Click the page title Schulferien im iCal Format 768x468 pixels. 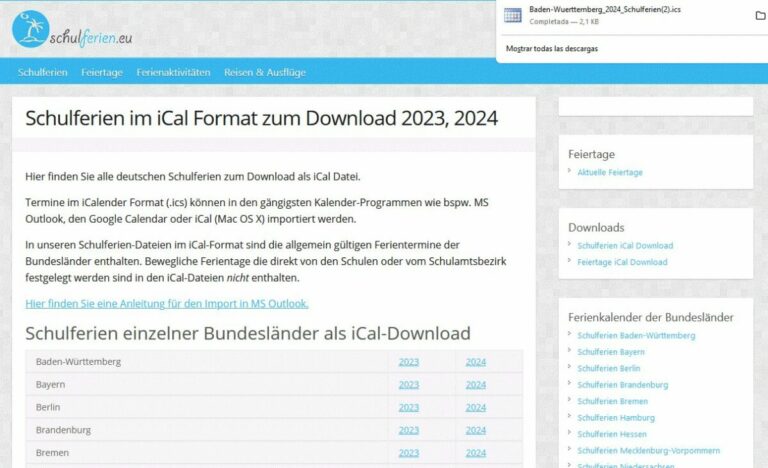(262, 118)
